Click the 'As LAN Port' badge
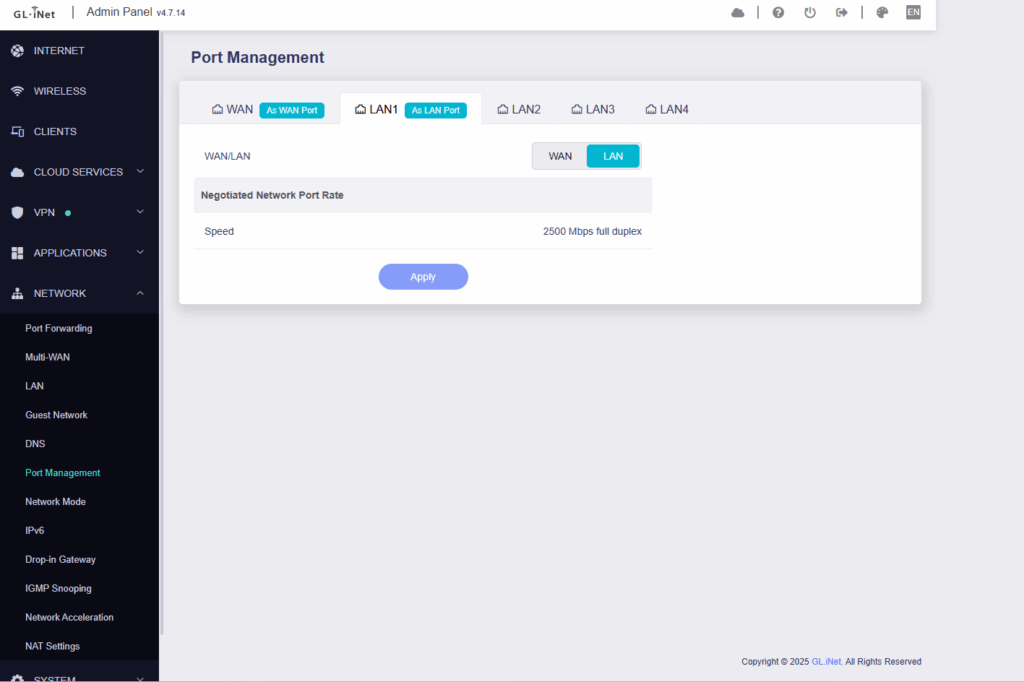This screenshot has height=682, width=1024. coord(436,110)
